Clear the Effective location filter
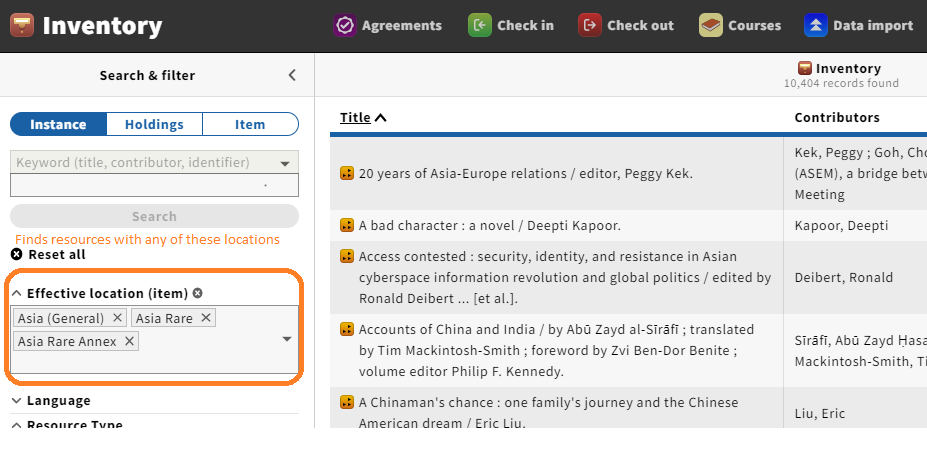The height and width of the screenshot is (460, 927). click(197, 293)
